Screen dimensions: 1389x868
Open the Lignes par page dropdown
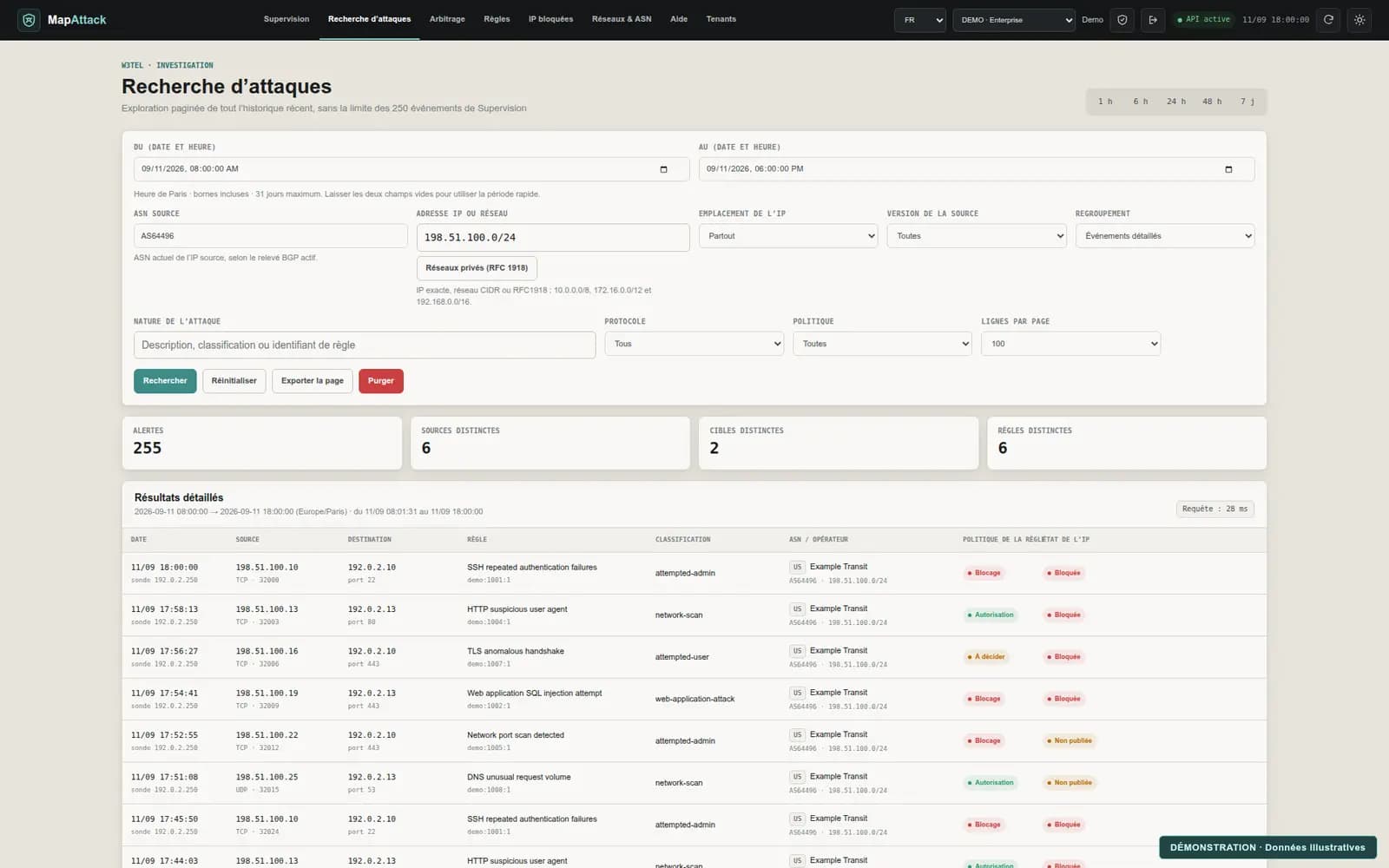tap(1071, 344)
